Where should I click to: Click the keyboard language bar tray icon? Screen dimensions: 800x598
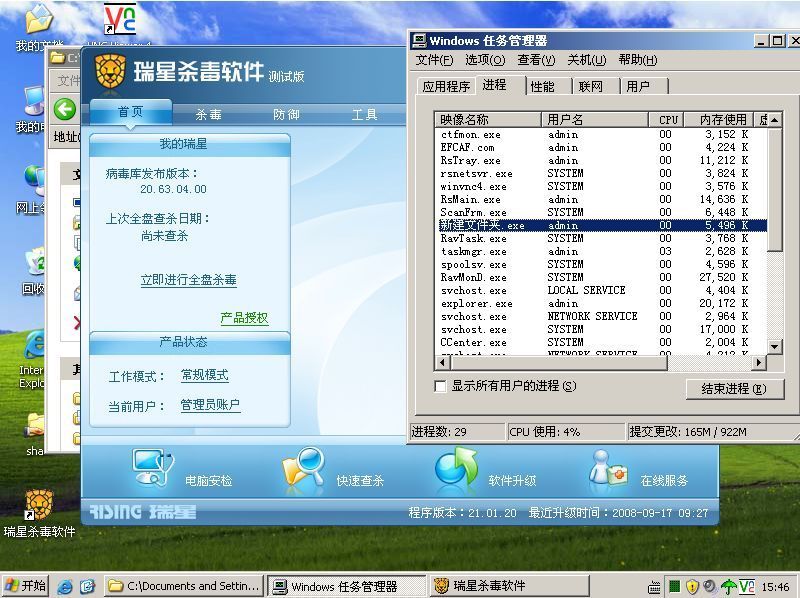click(x=655, y=588)
